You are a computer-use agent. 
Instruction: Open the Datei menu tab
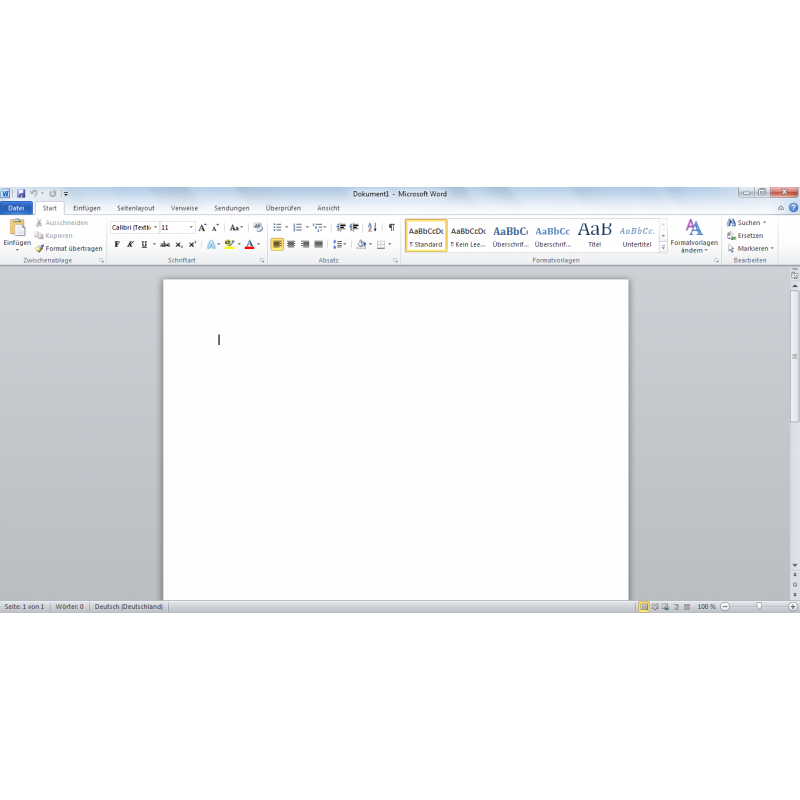pos(16,208)
